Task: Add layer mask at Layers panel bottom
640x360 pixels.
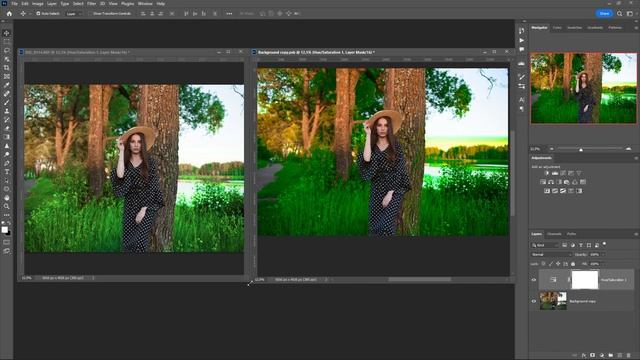Action: pyautogui.click(x=593, y=355)
